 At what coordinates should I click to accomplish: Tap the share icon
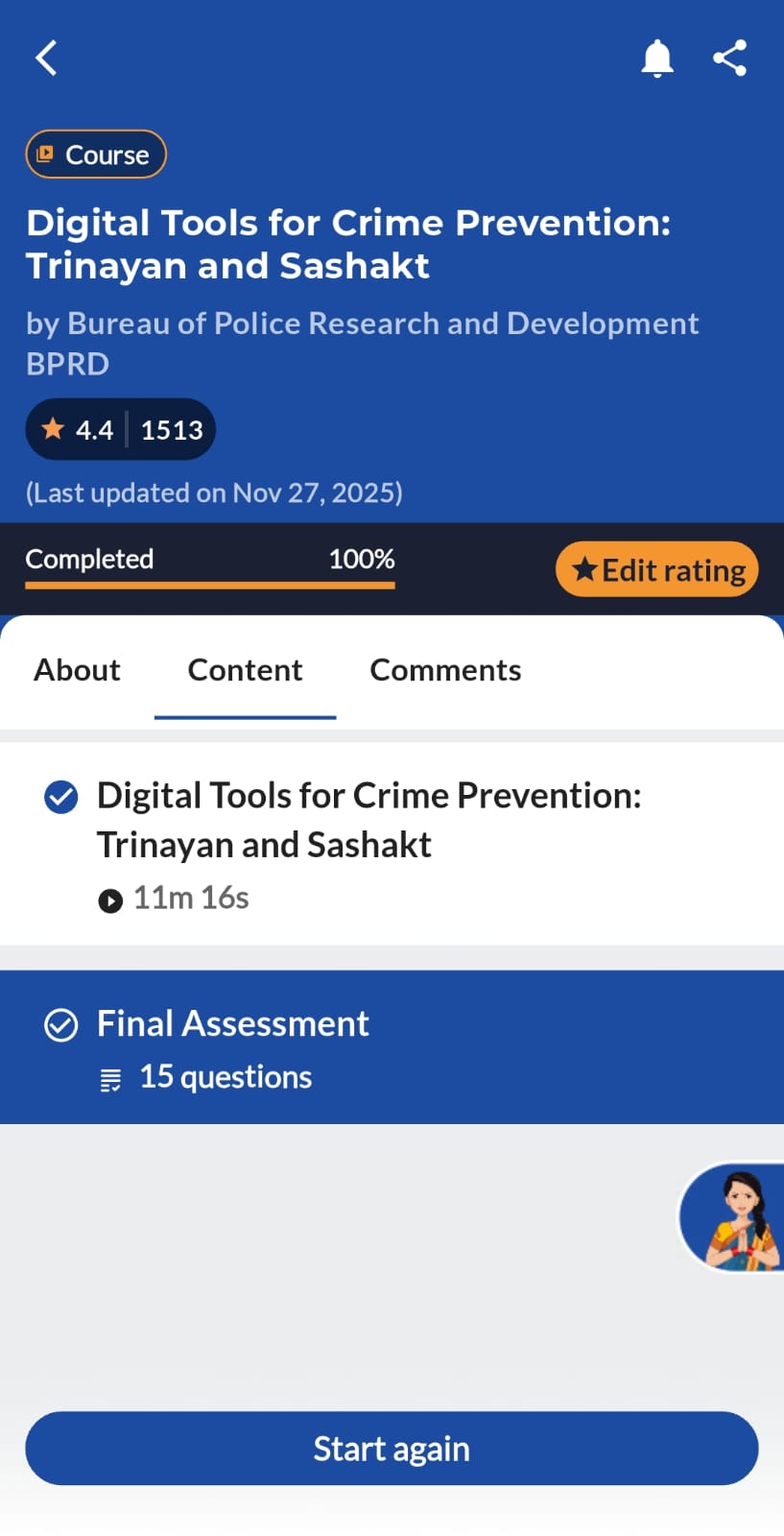point(729,59)
